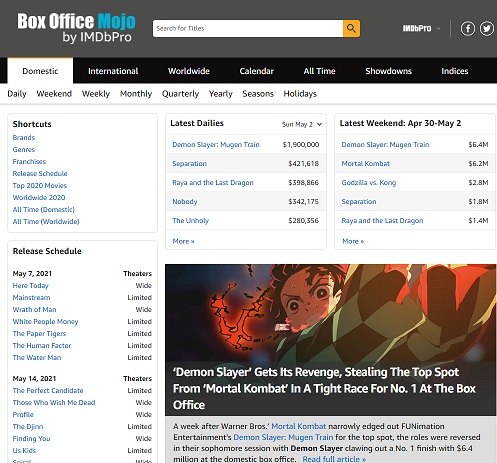Open the Holidays view

tap(300, 94)
